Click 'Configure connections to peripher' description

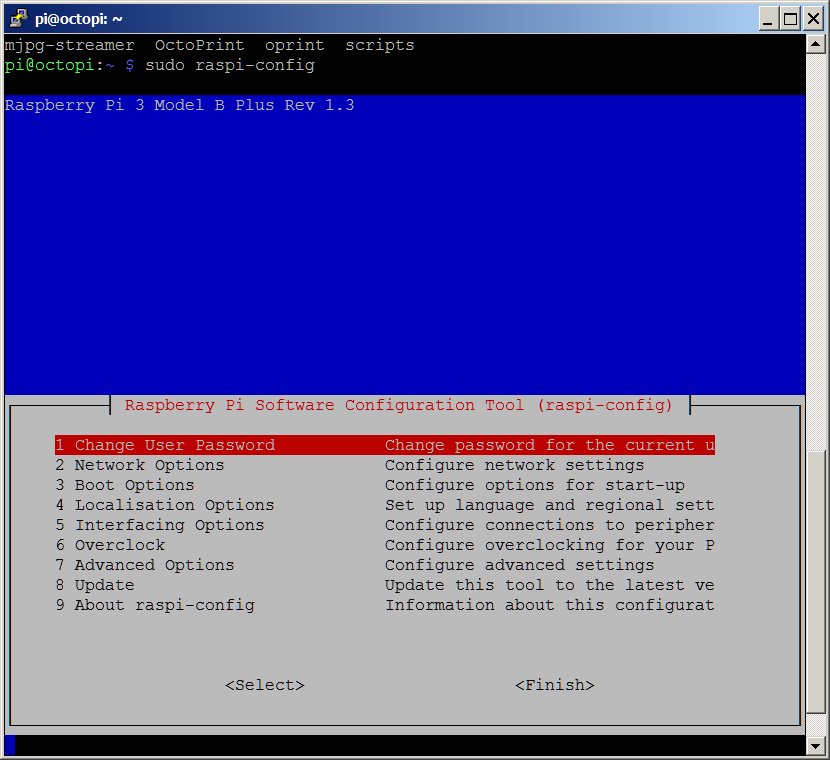549,525
